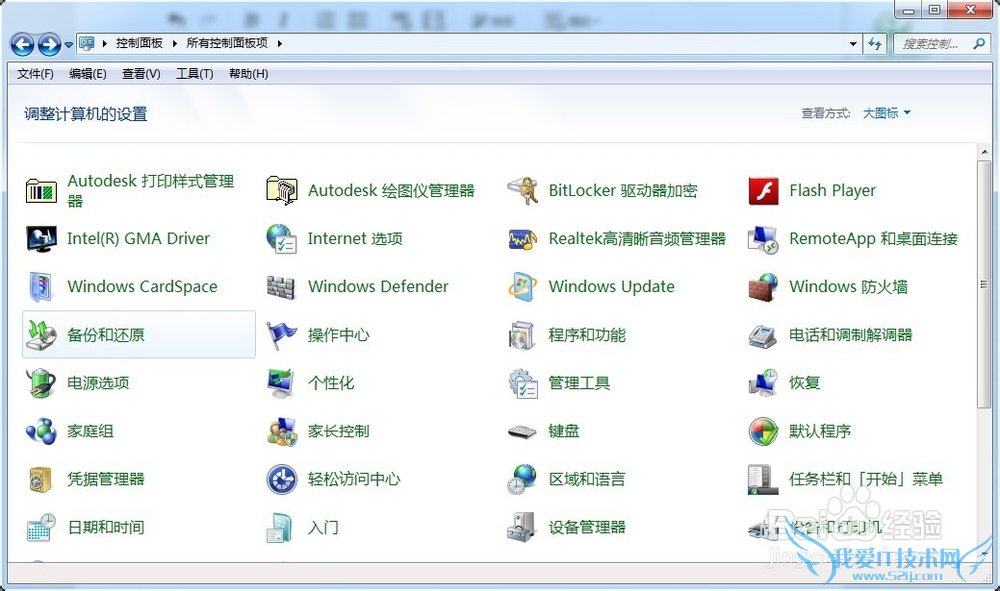Screen dimensions: 1000x591
Task: Open the 入门 icon
Action: pyautogui.click(x=281, y=528)
